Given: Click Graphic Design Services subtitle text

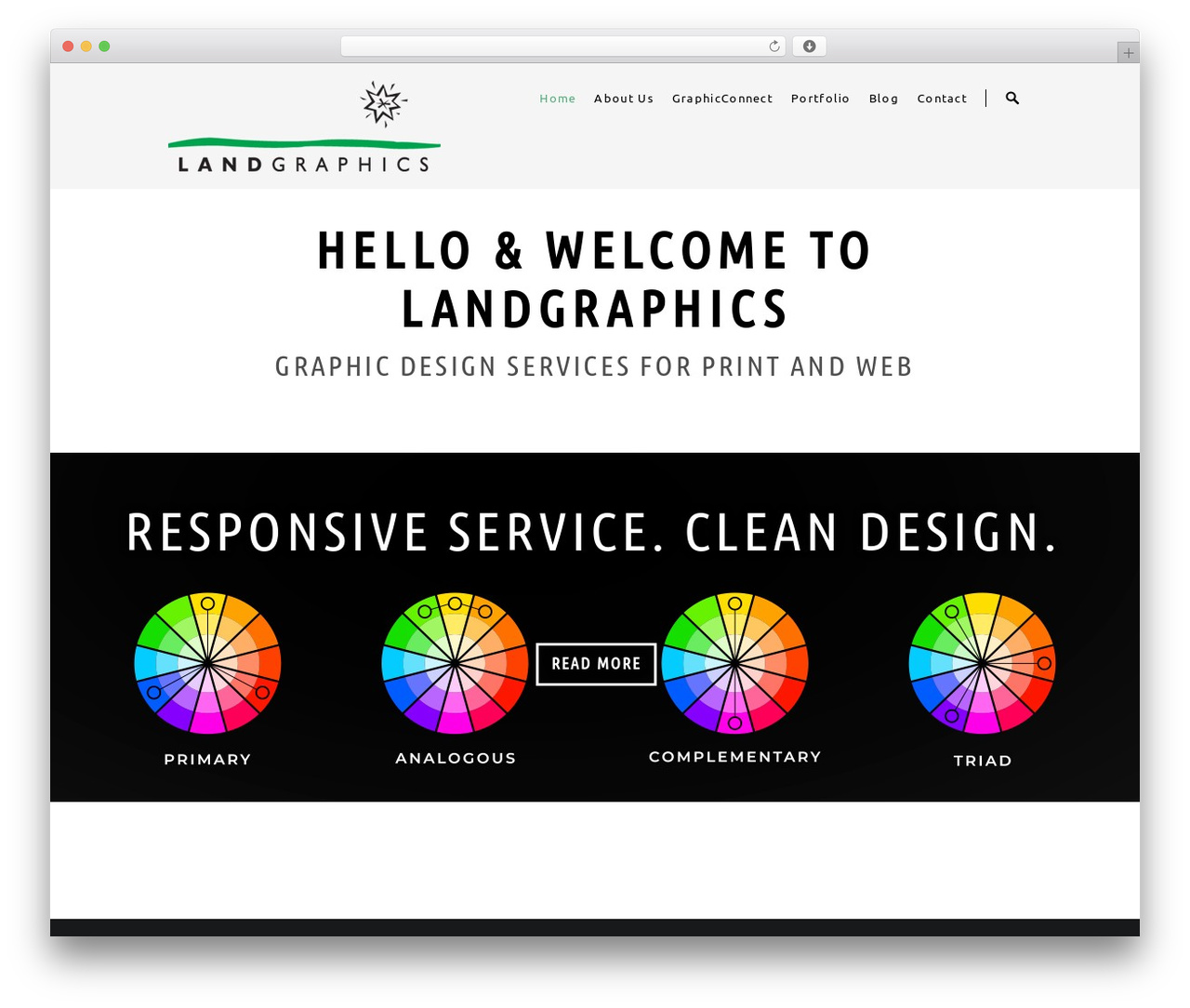Looking at the screenshot, I should [x=594, y=366].
